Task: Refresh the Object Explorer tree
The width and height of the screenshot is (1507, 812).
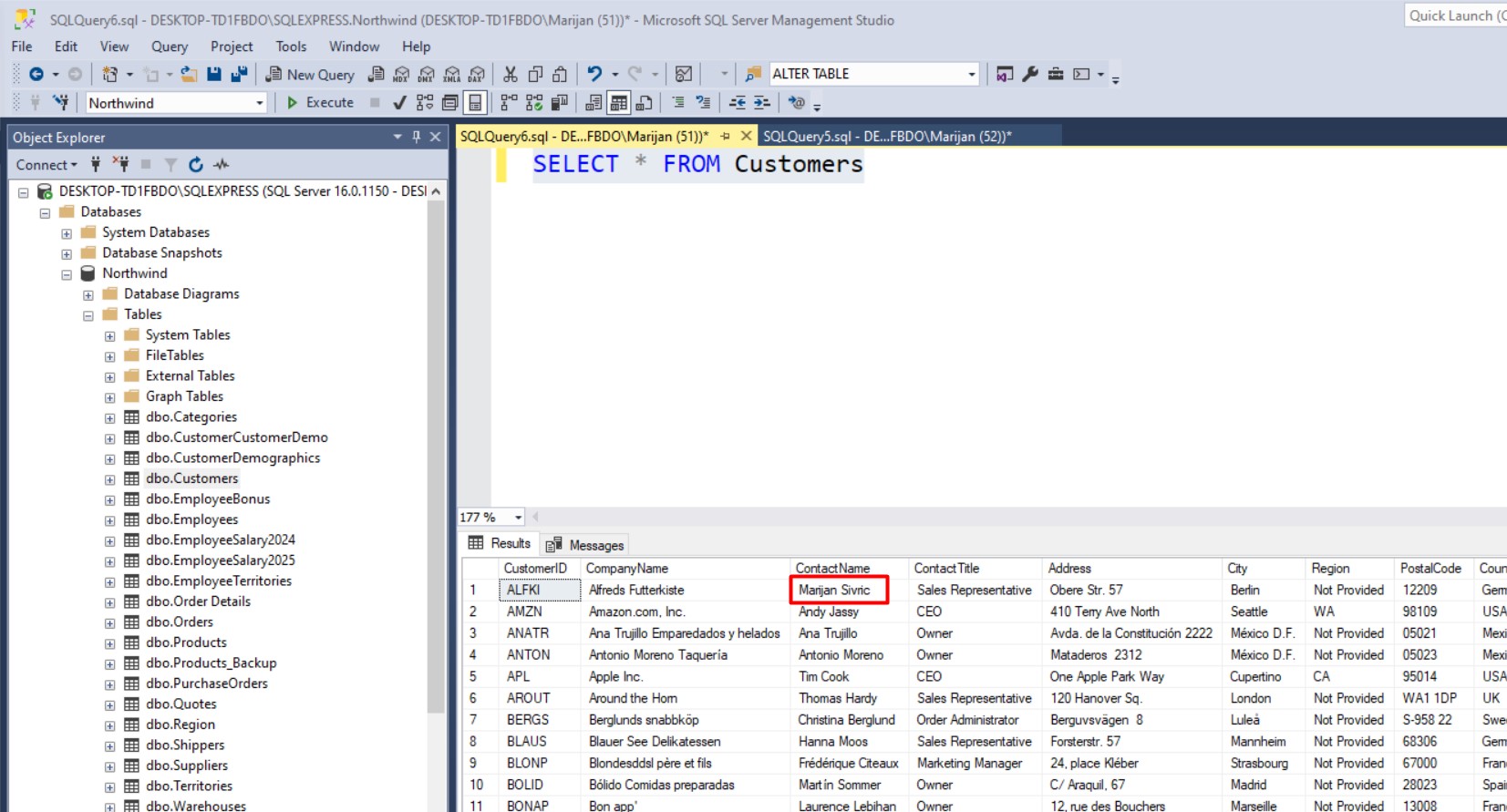Action: [195, 165]
